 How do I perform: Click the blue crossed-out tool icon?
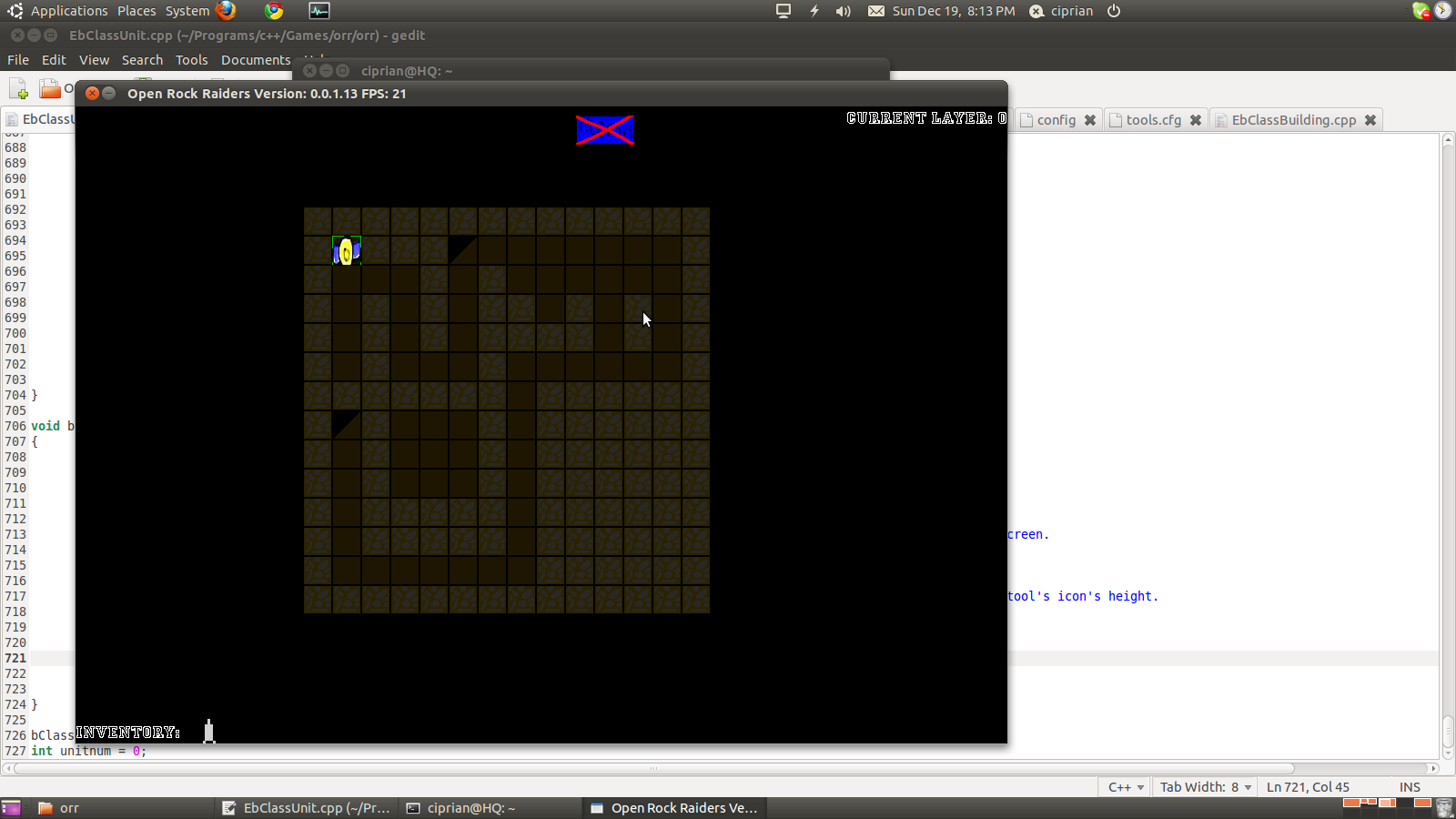[x=605, y=130]
